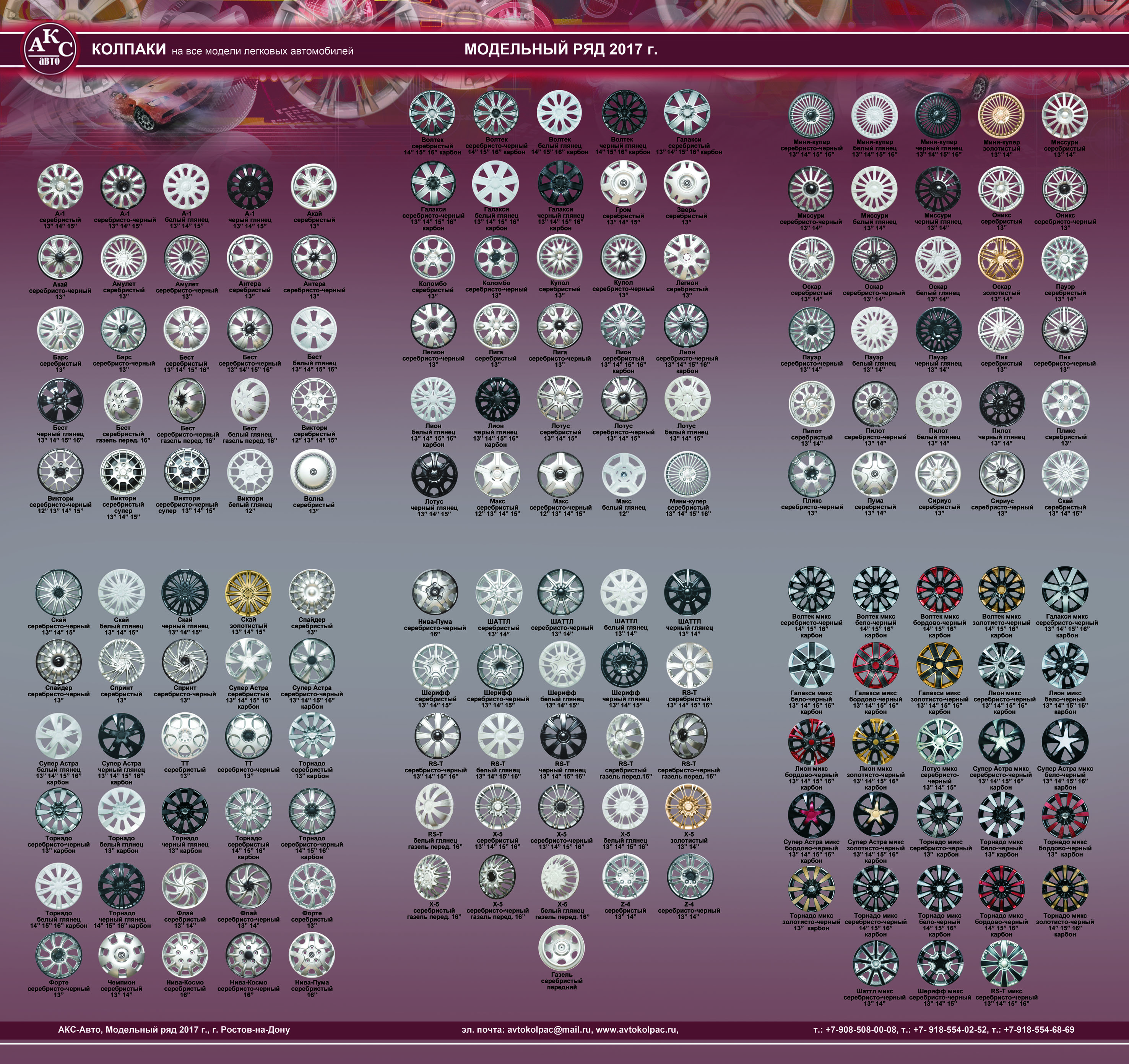This screenshot has width=1129, height=1064.
Task: Select the Пума серебристый hubcap image
Action: pos(875,473)
